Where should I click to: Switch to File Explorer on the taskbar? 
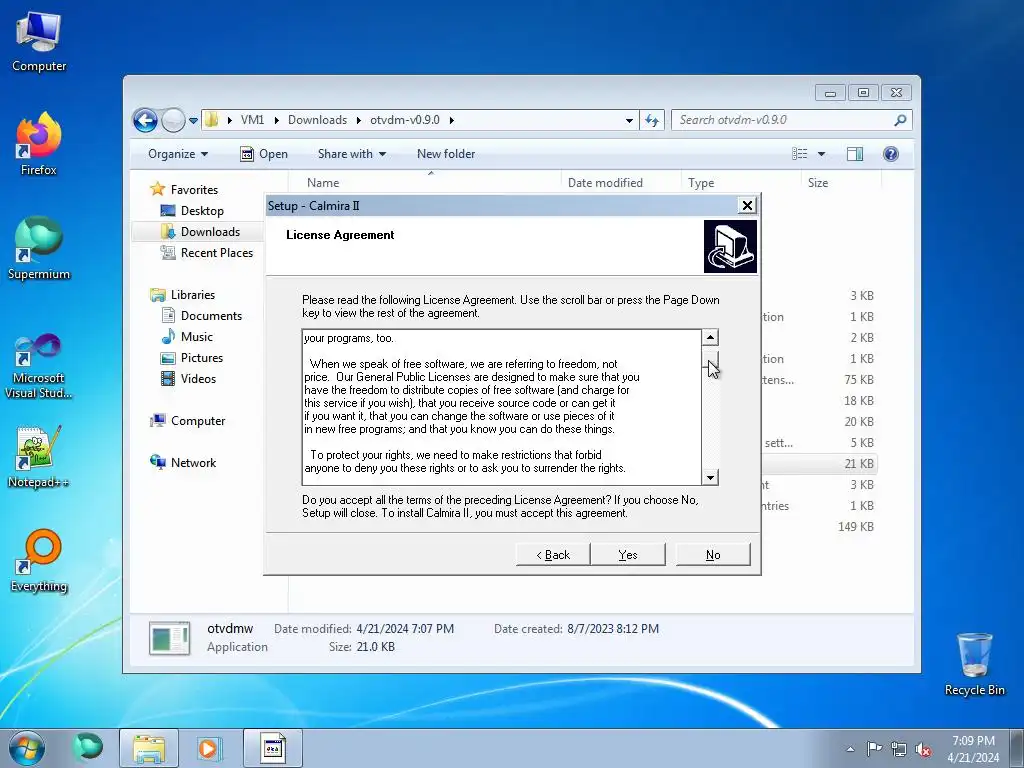[x=149, y=748]
